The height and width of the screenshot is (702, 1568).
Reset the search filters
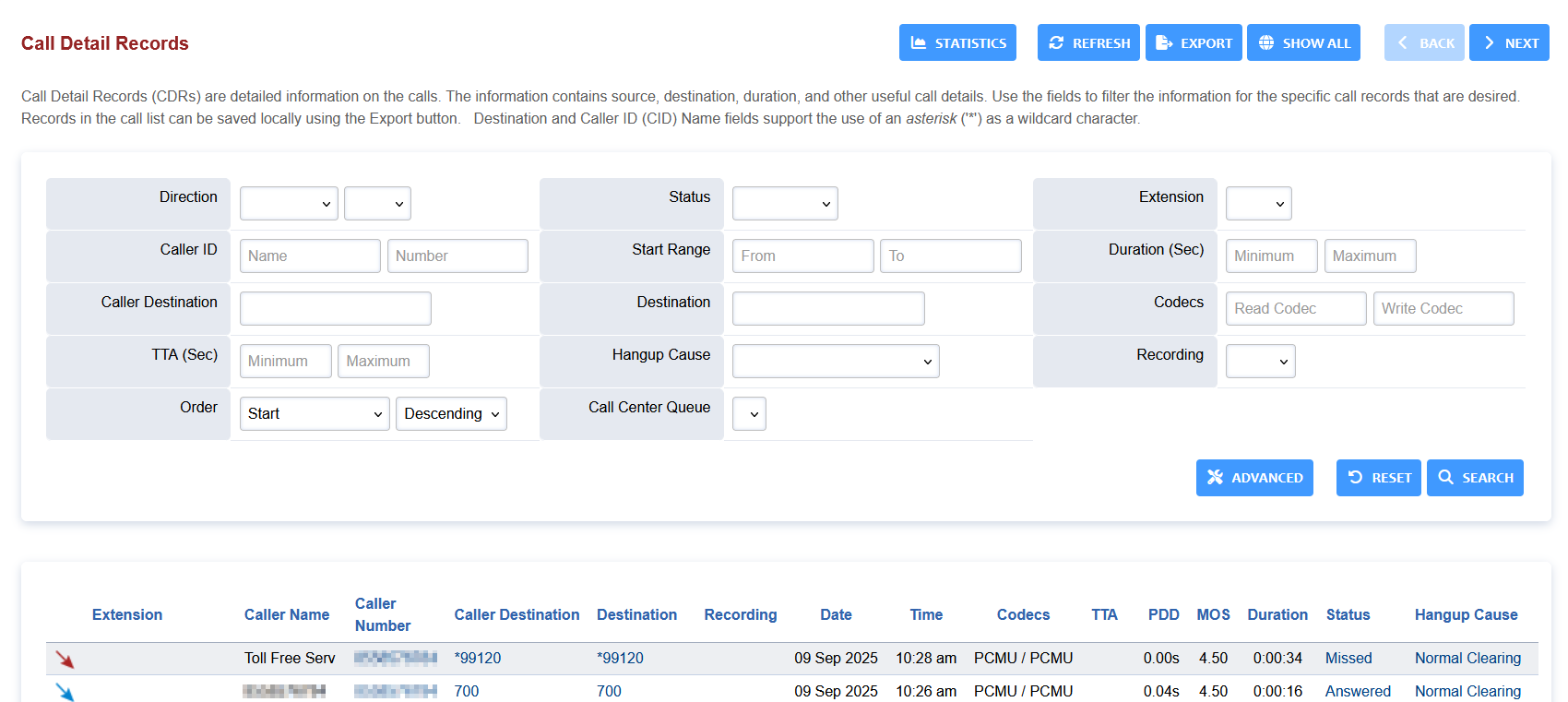tap(1378, 478)
